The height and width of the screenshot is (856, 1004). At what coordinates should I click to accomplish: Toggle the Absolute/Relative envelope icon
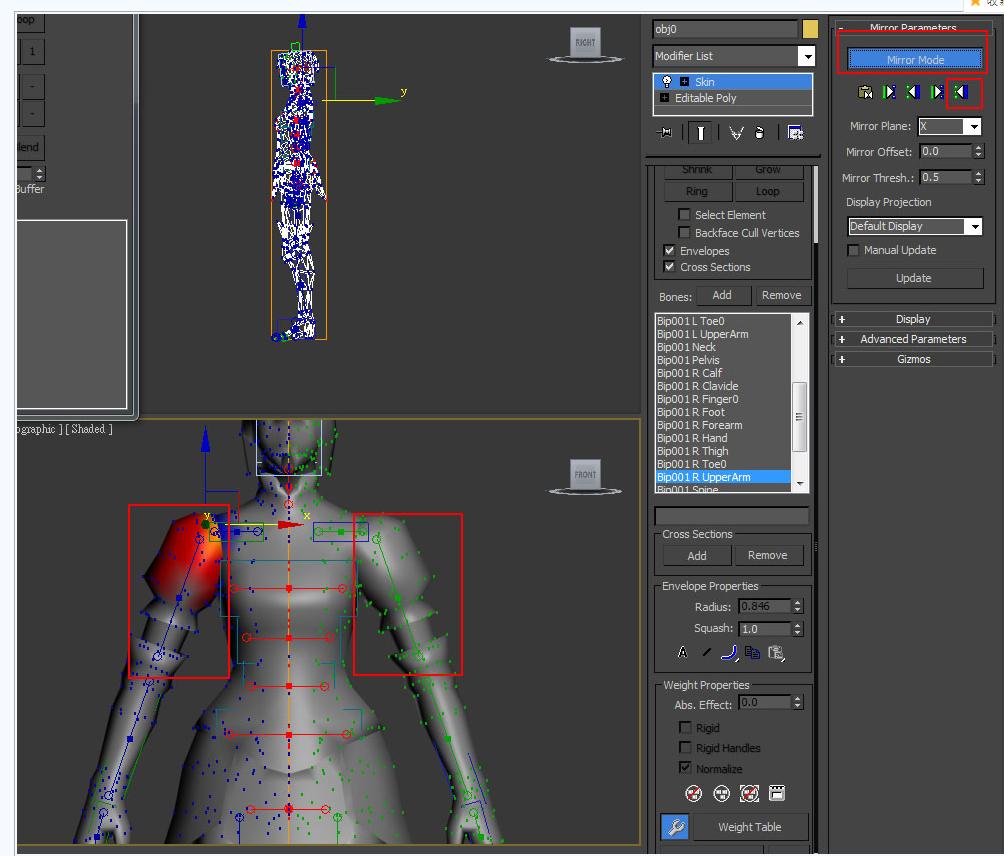coord(683,652)
